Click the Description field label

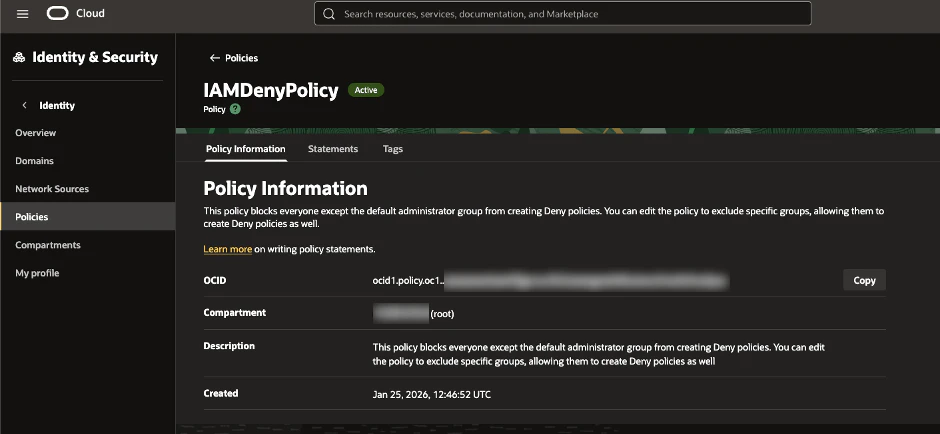point(229,346)
